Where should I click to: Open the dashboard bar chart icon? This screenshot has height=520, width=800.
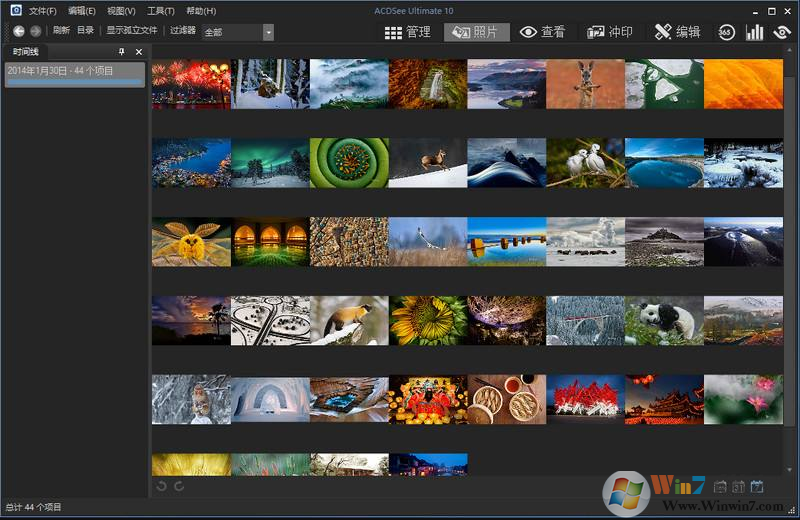tap(754, 32)
